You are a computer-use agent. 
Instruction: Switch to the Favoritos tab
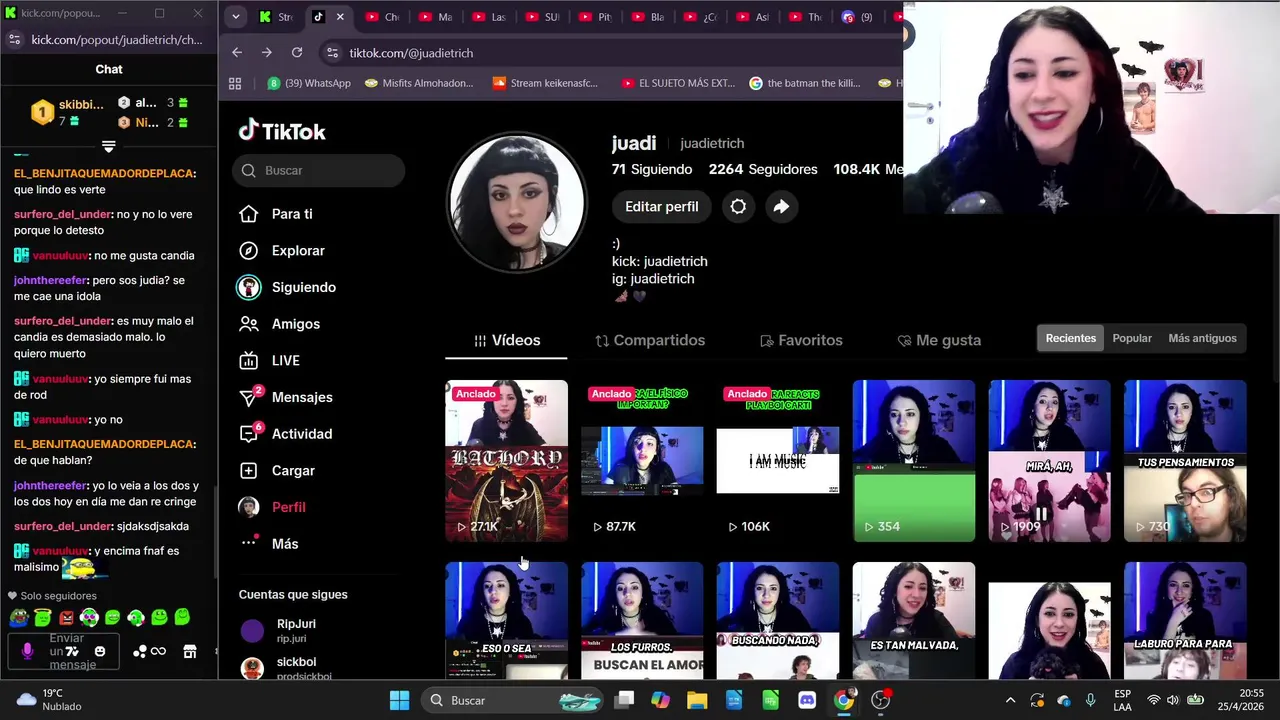coord(801,340)
